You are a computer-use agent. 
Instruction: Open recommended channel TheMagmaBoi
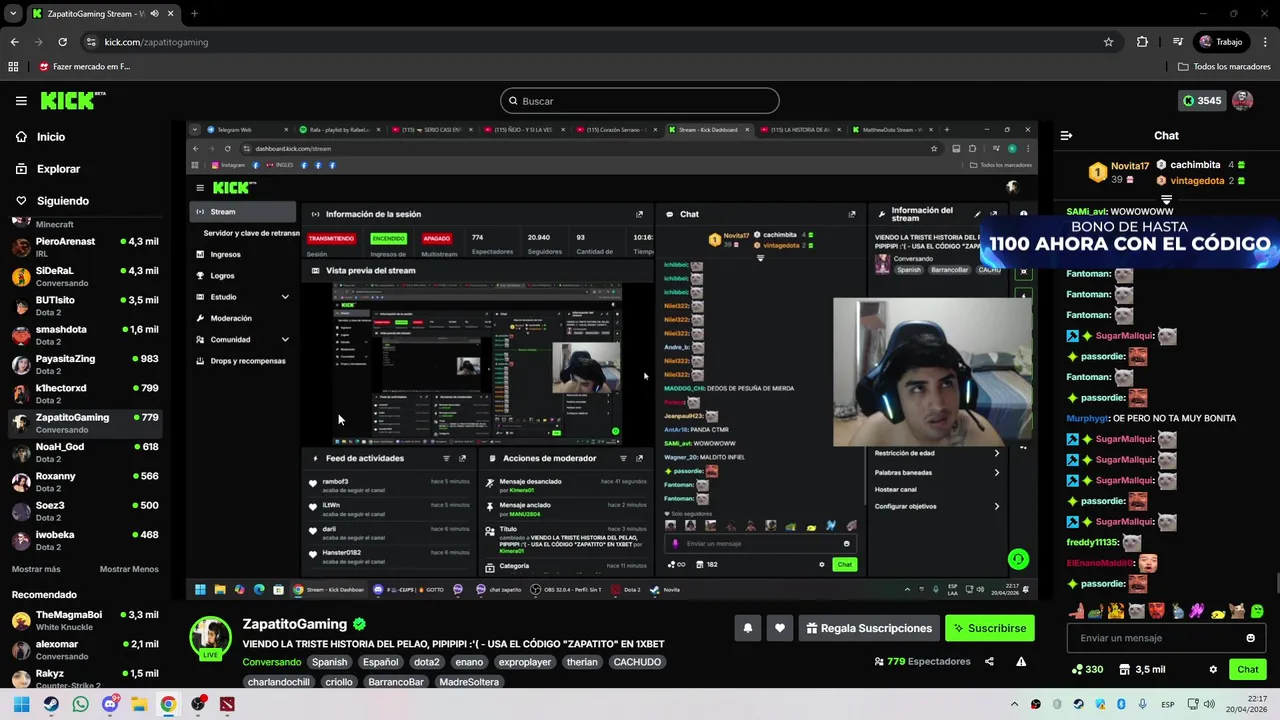(x=86, y=620)
